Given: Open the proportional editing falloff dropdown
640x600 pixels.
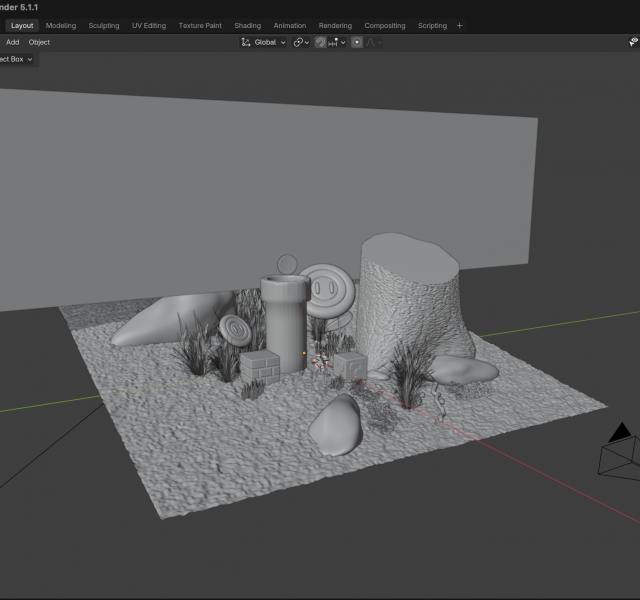Looking at the screenshot, I should (374, 42).
